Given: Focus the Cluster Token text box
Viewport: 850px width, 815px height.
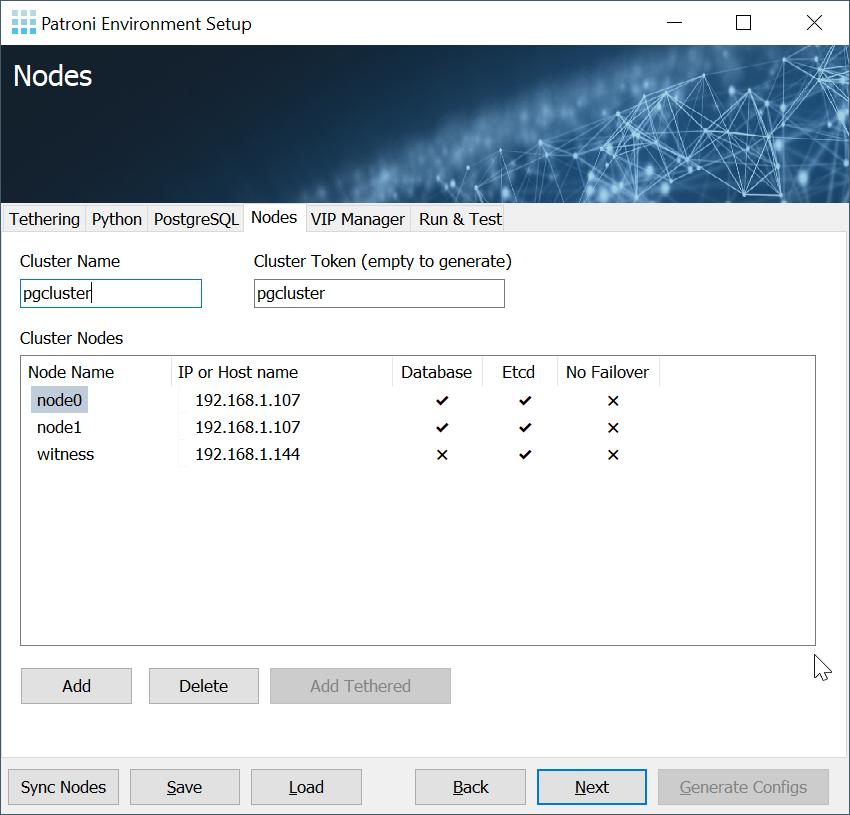Looking at the screenshot, I should pos(378,293).
